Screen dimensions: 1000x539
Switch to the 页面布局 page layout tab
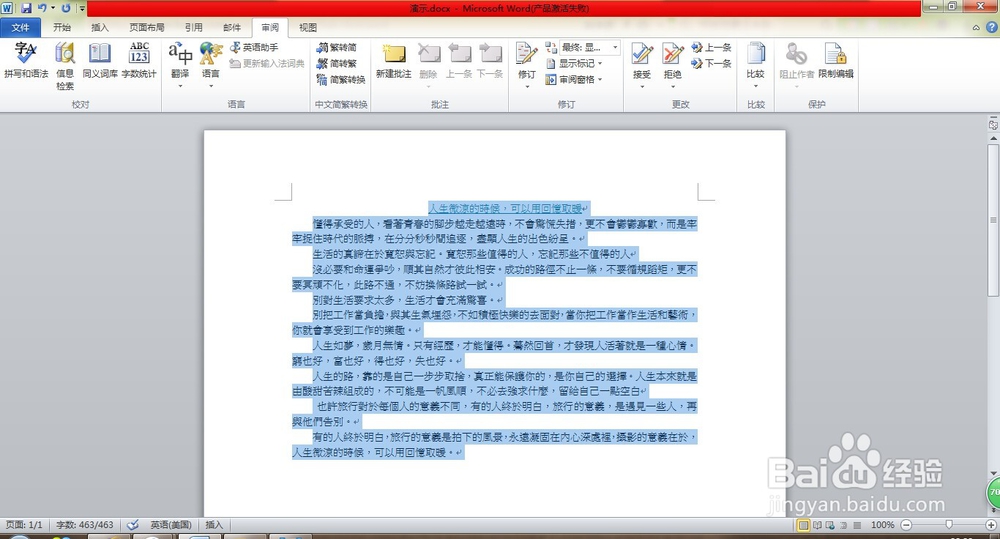(147, 27)
